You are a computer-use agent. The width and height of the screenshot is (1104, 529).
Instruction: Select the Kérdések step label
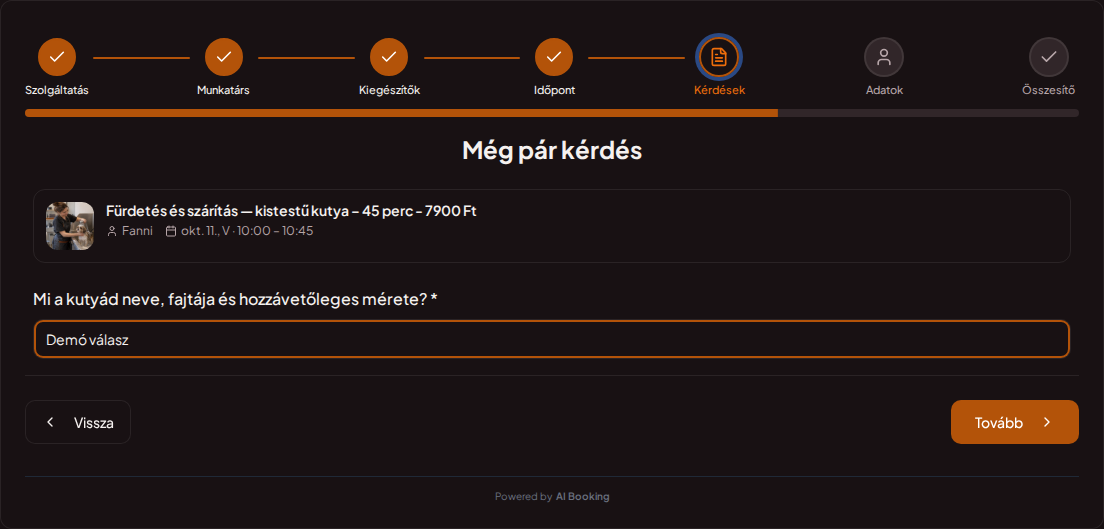[720, 90]
